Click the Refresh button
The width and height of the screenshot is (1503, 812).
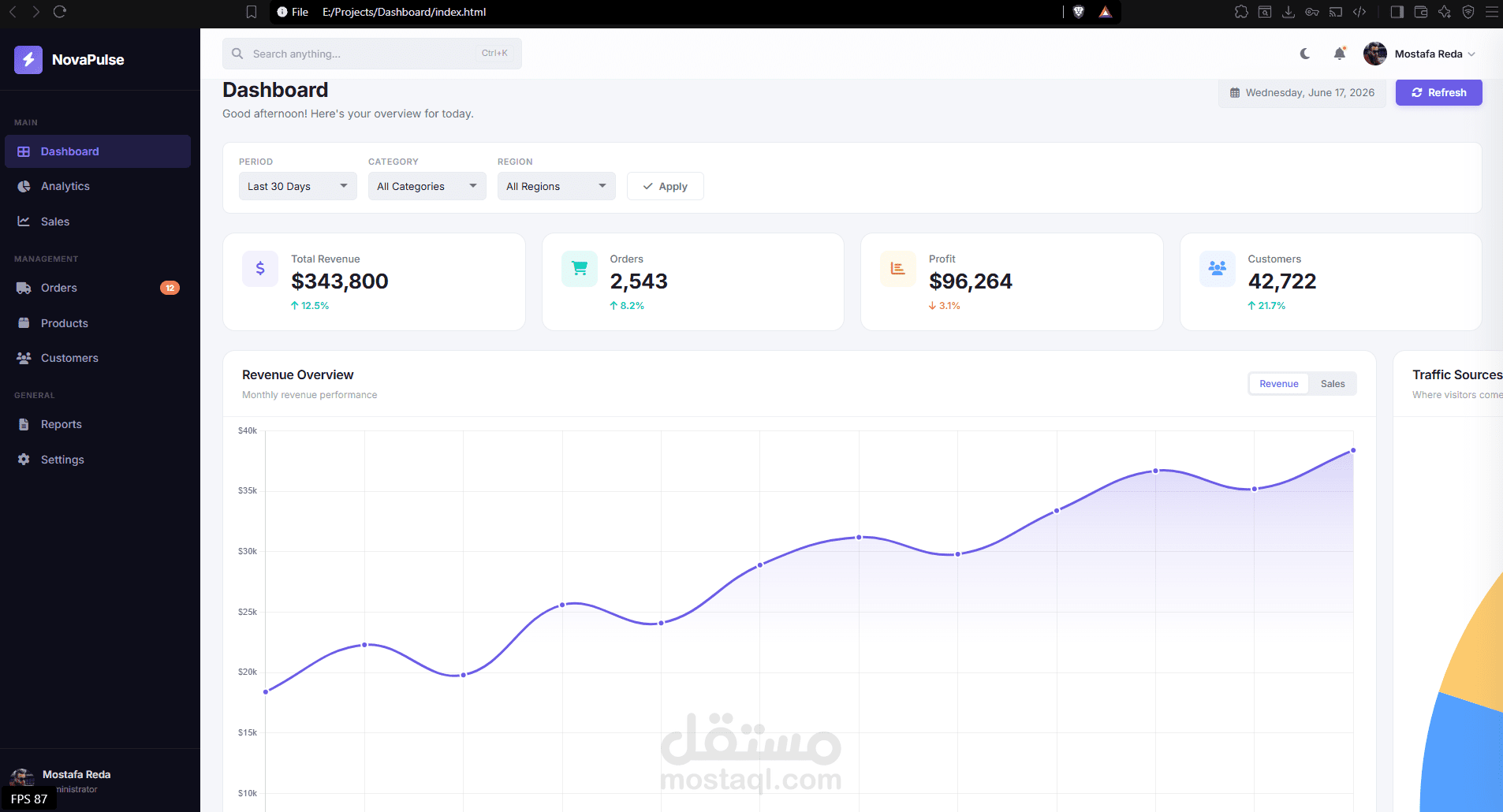pos(1438,92)
